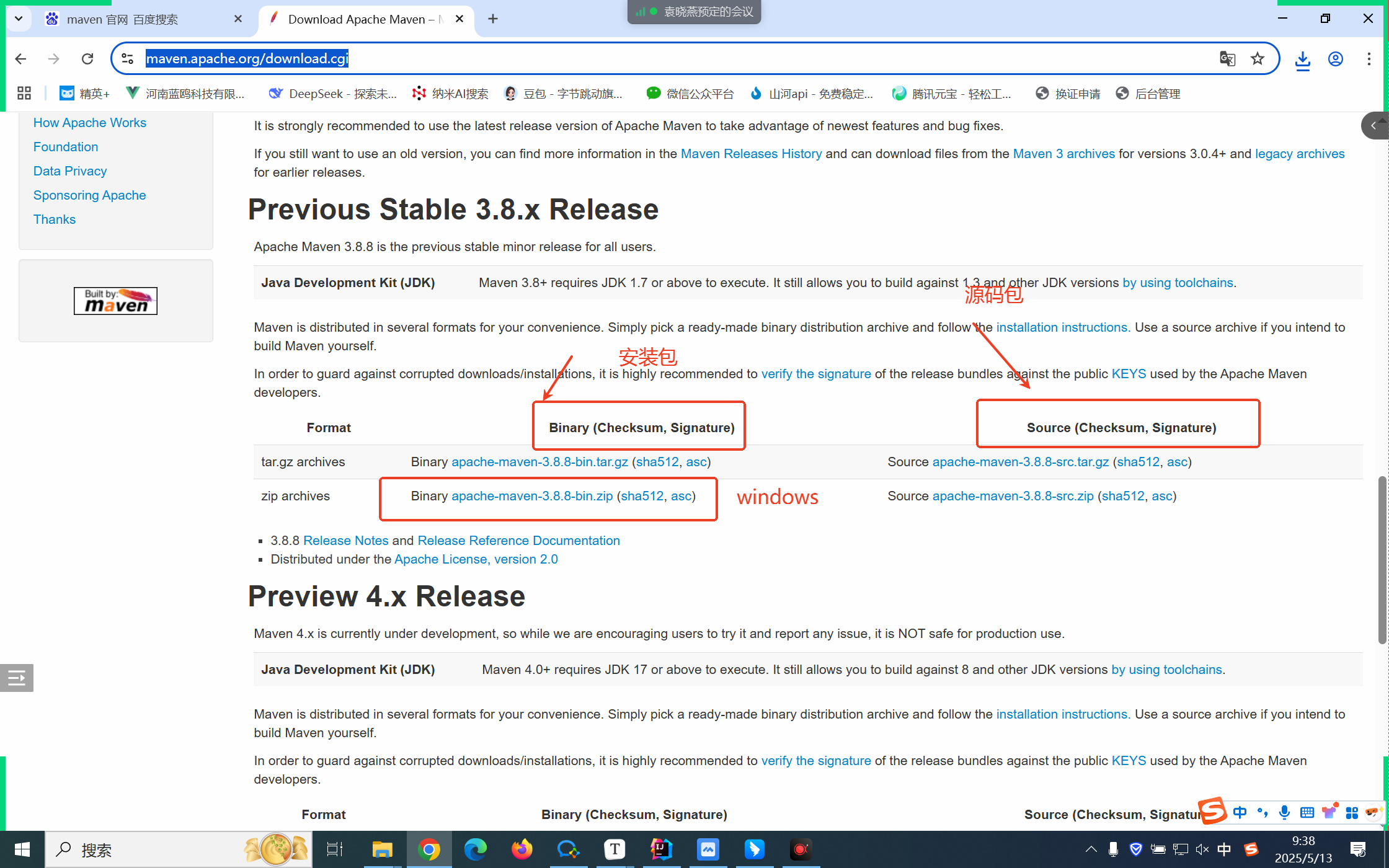The height and width of the screenshot is (868, 1389).
Task: Click the browser reload page icon
Action: [87, 58]
